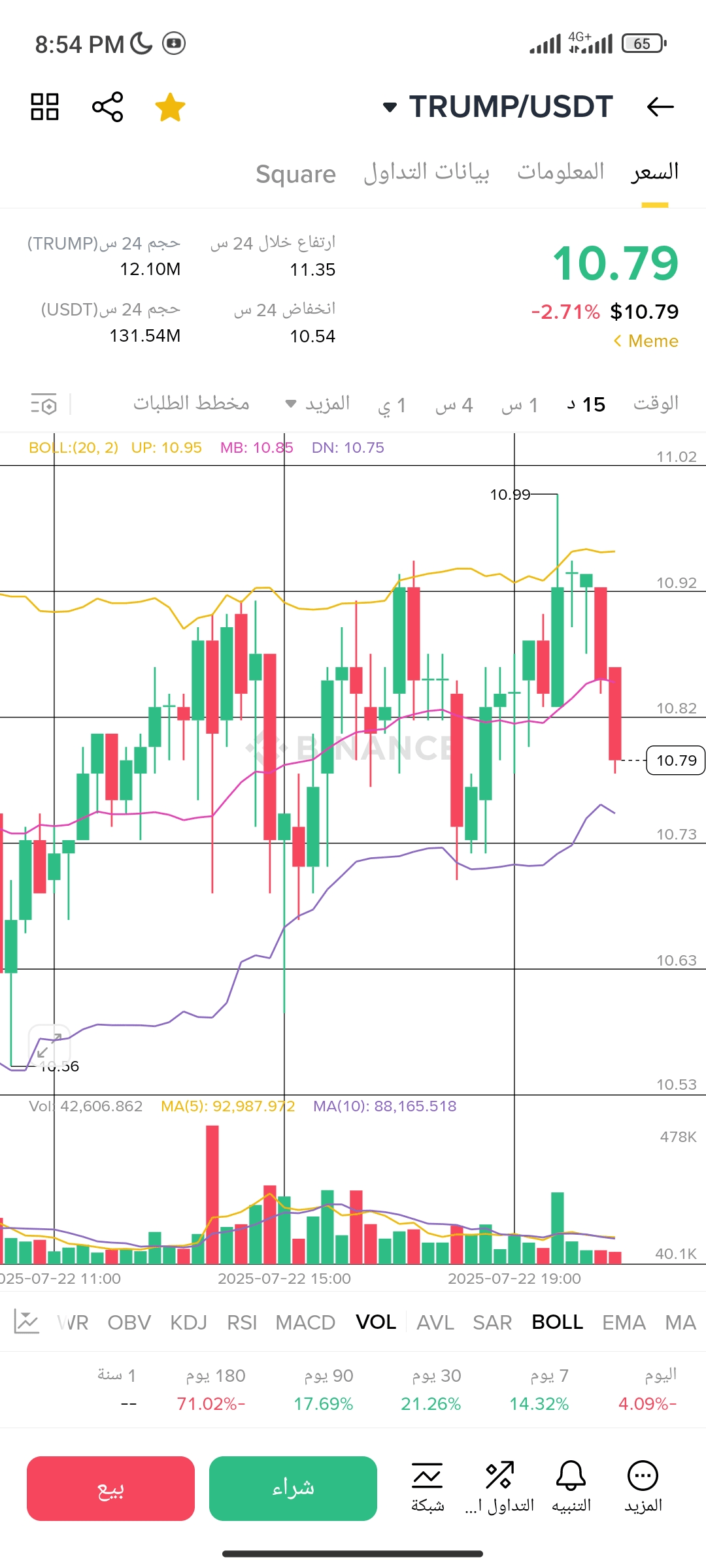The width and height of the screenshot is (706, 1568).
Task: Open the شبكة grid trading icon
Action: click(x=428, y=1488)
